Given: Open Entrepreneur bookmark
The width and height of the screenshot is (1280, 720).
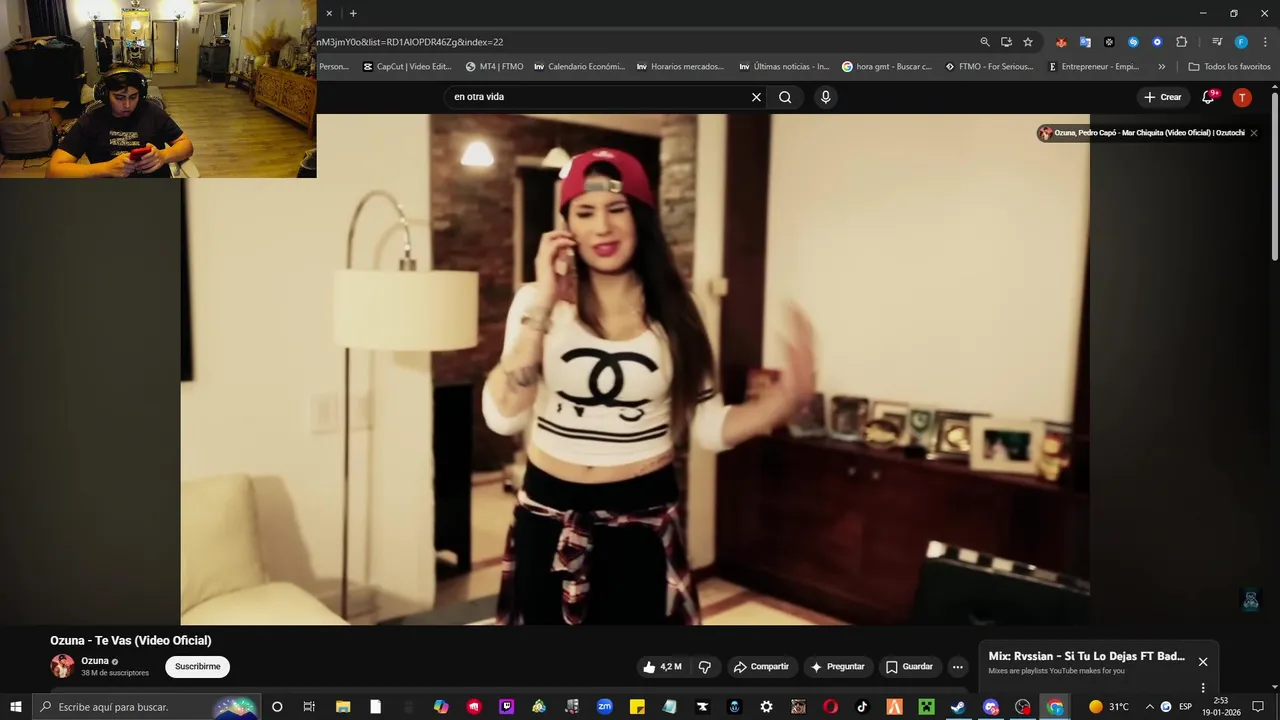Looking at the screenshot, I should tap(1093, 67).
